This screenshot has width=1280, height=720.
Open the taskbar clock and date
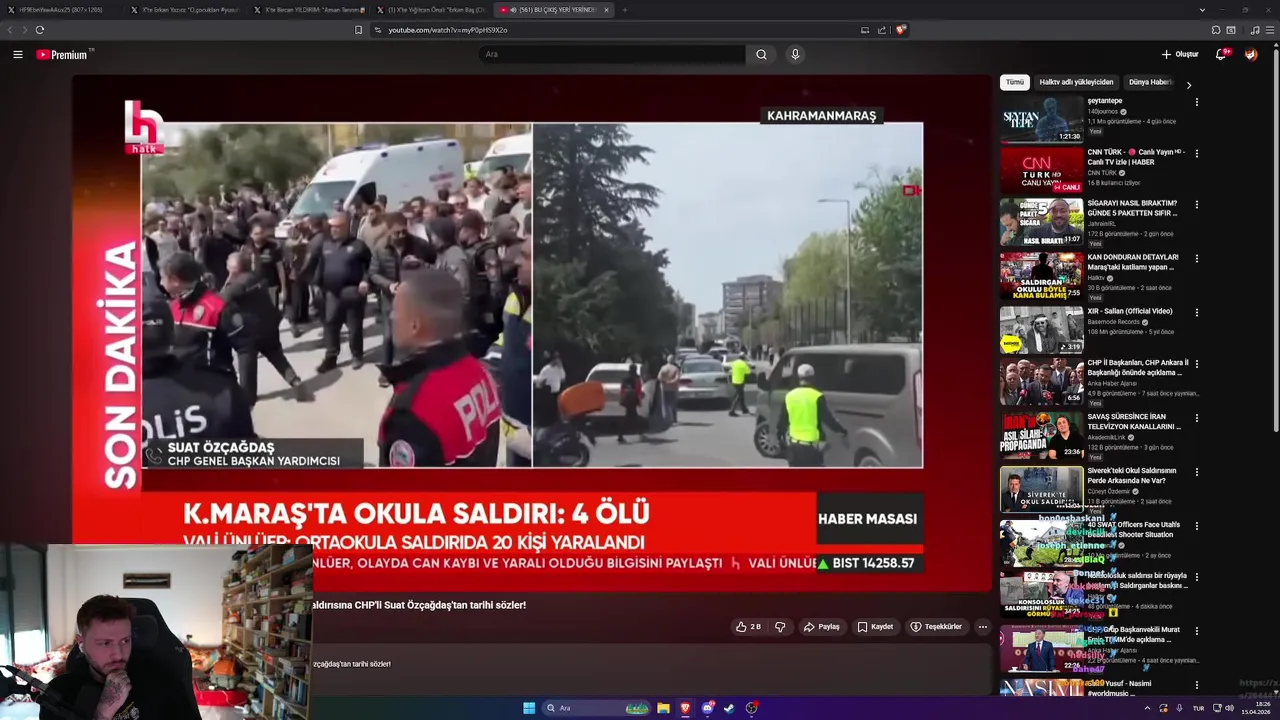click(1255, 708)
